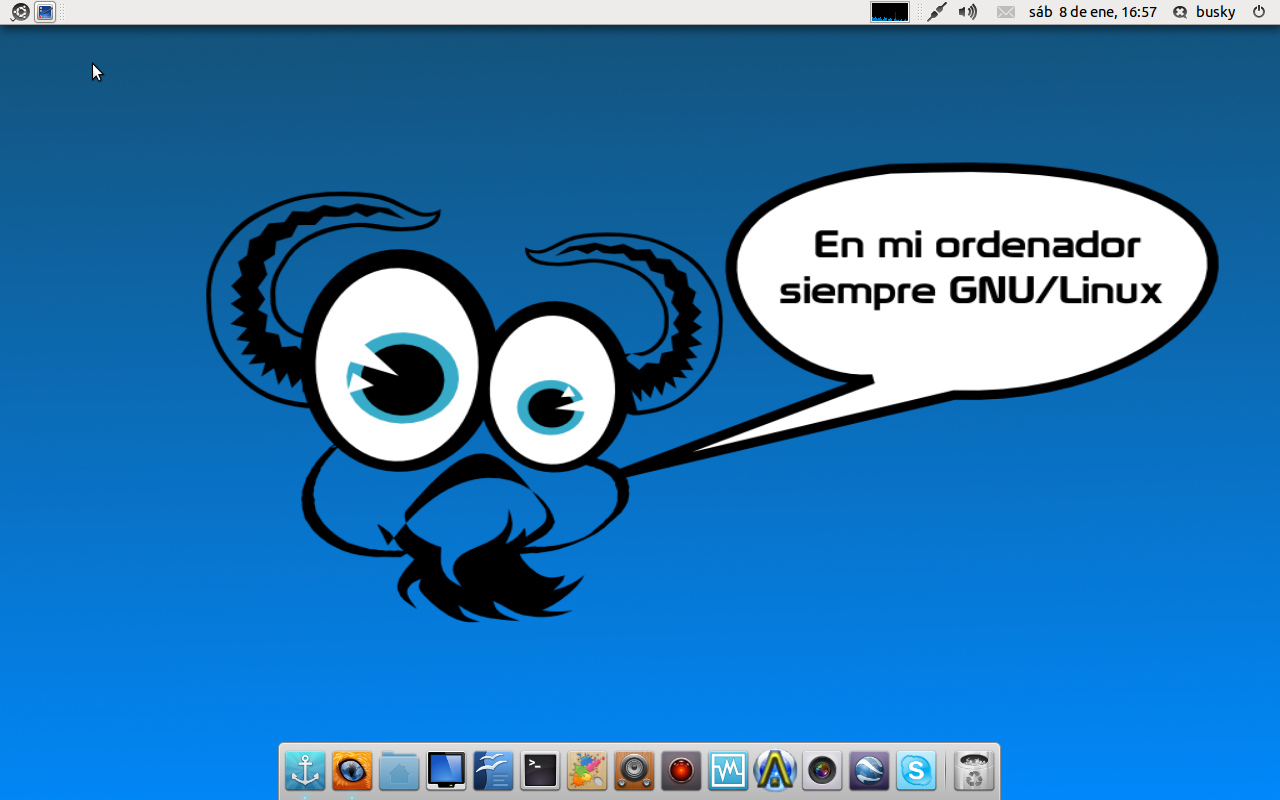Click the anchor Docky icon in dock

tap(305, 771)
